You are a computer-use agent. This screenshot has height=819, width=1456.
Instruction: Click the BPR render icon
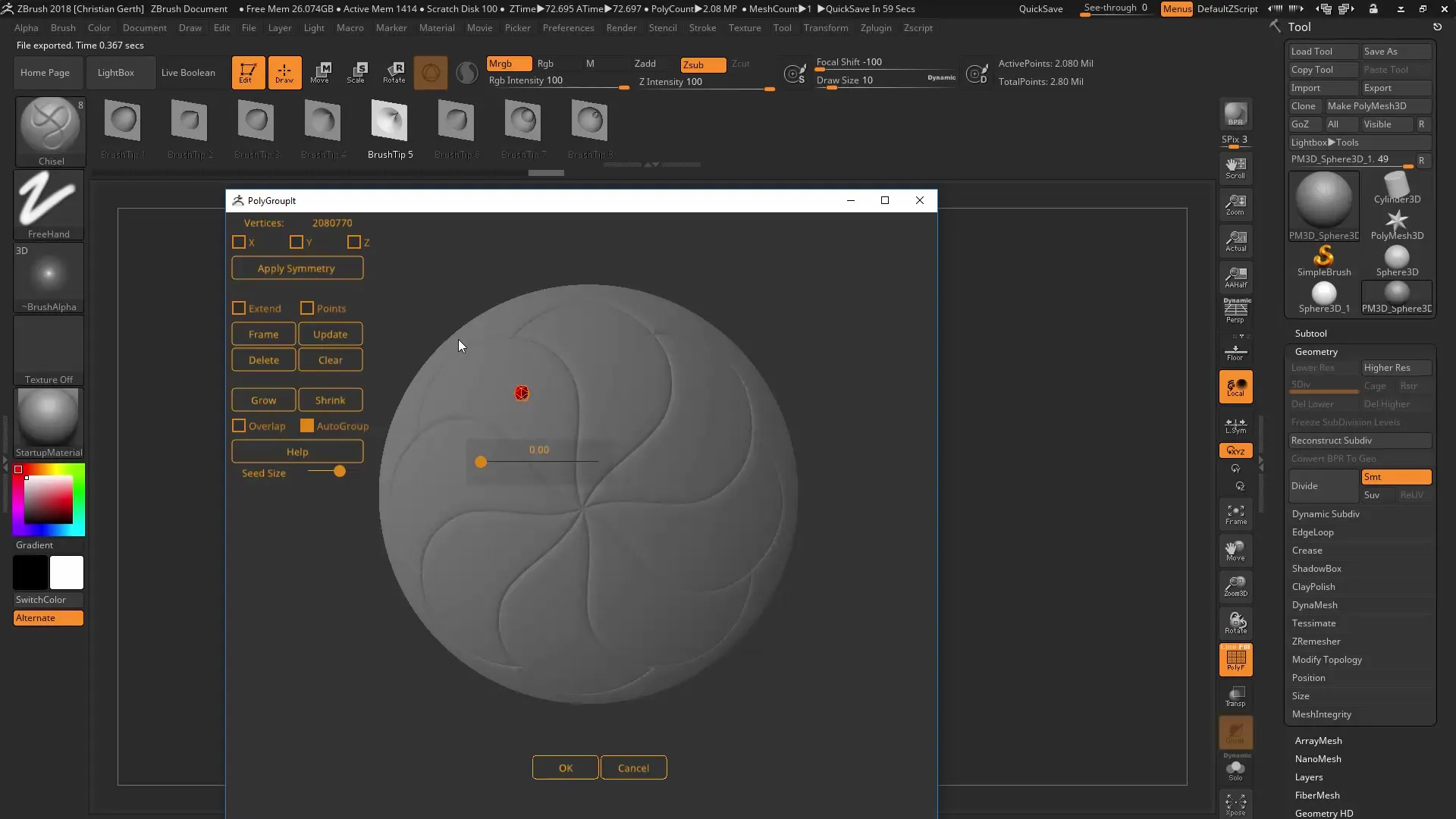tap(1235, 115)
